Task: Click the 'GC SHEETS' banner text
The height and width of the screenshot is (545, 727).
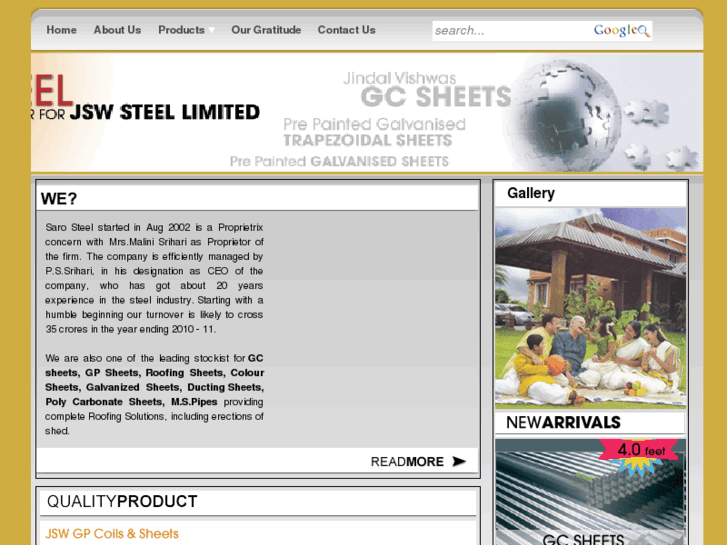Action: point(436,96)
